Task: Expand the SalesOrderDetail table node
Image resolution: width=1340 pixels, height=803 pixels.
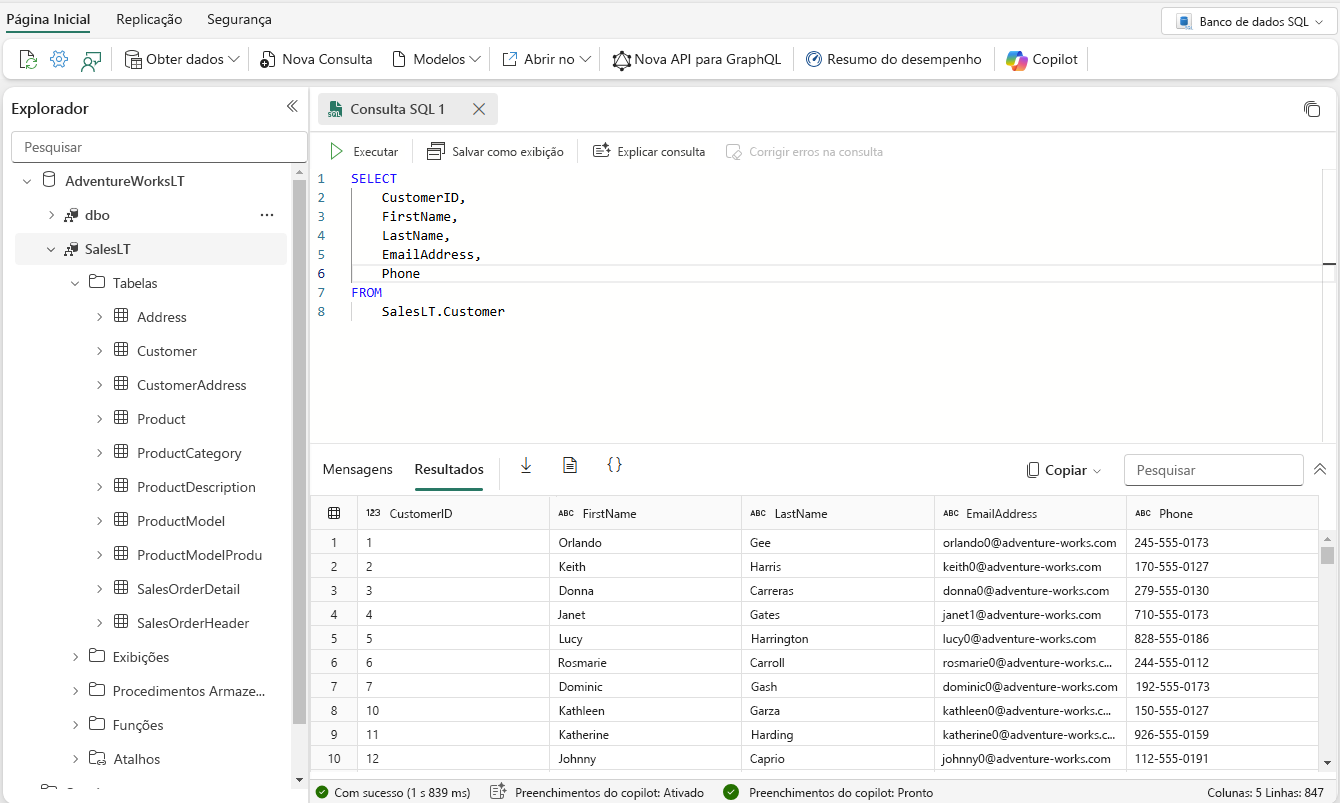Action: pos(99,589)
